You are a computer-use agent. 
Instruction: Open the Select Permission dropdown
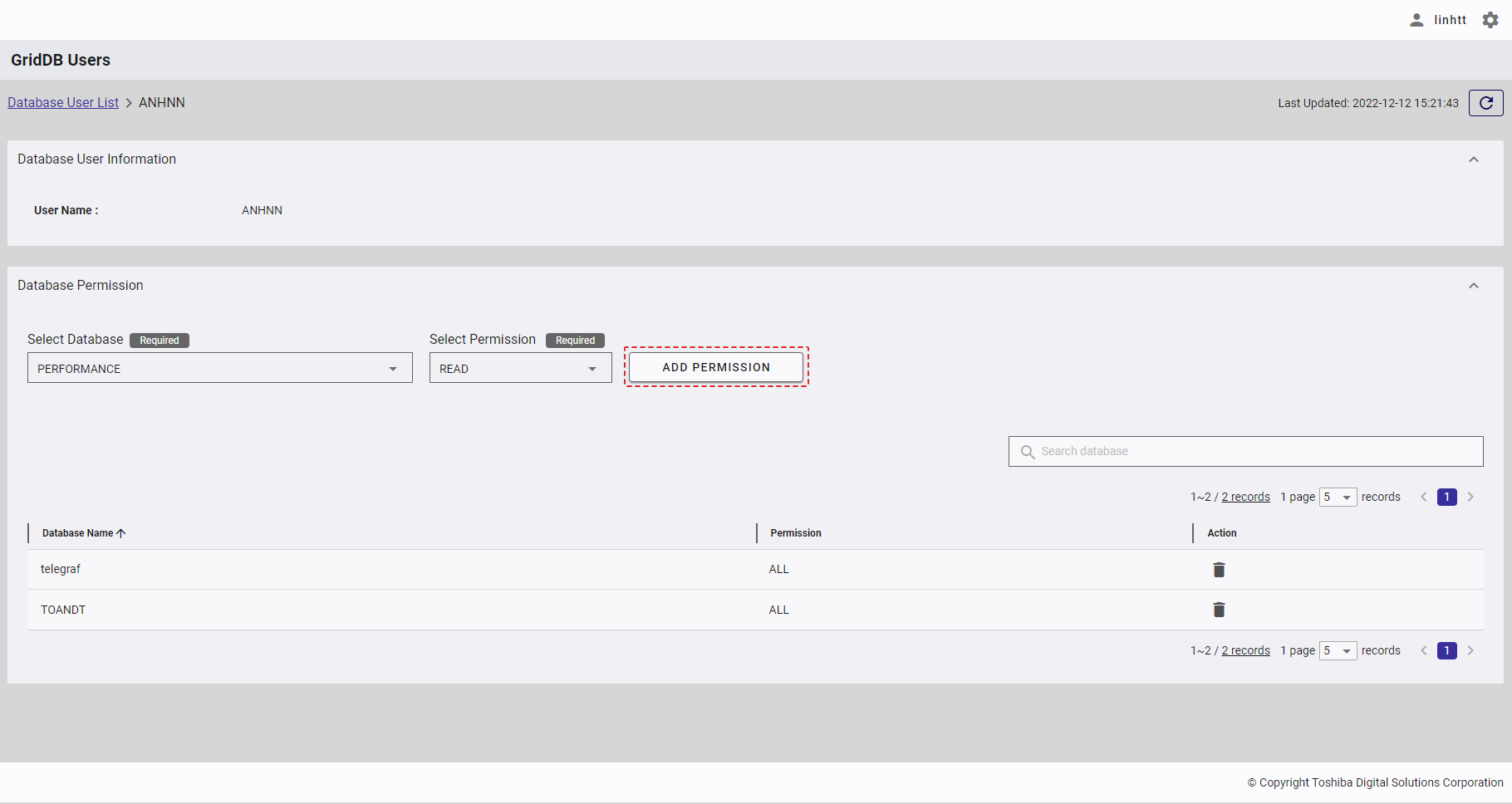pos(520,368)
